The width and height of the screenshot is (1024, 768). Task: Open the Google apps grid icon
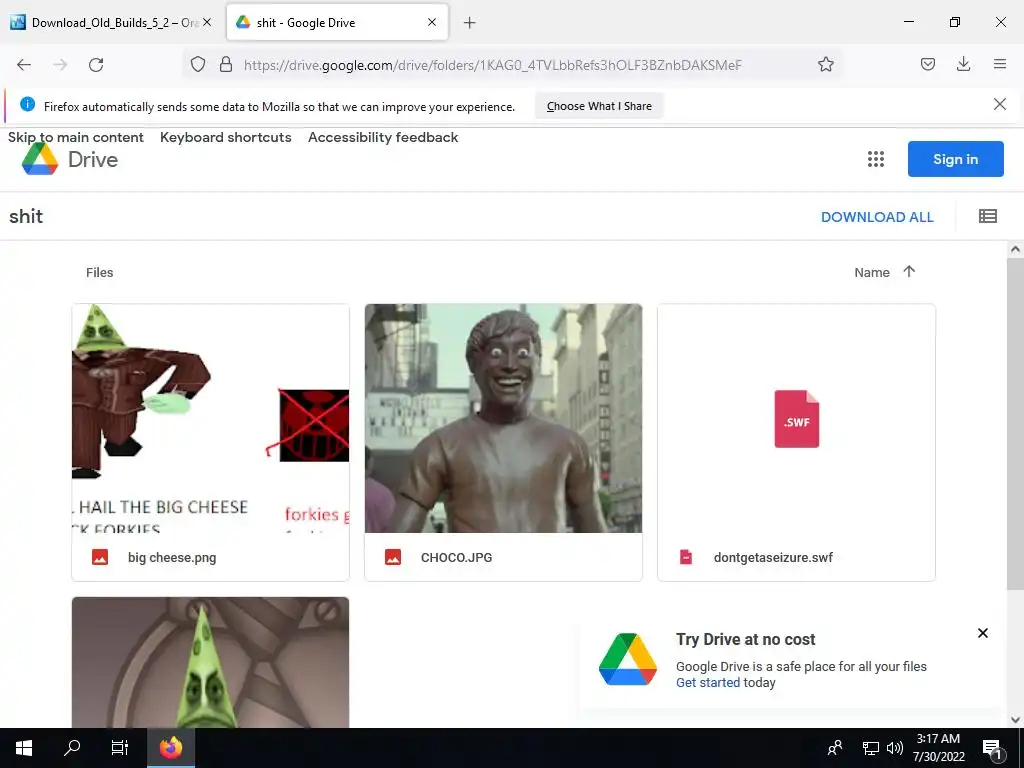pos(876,159)
